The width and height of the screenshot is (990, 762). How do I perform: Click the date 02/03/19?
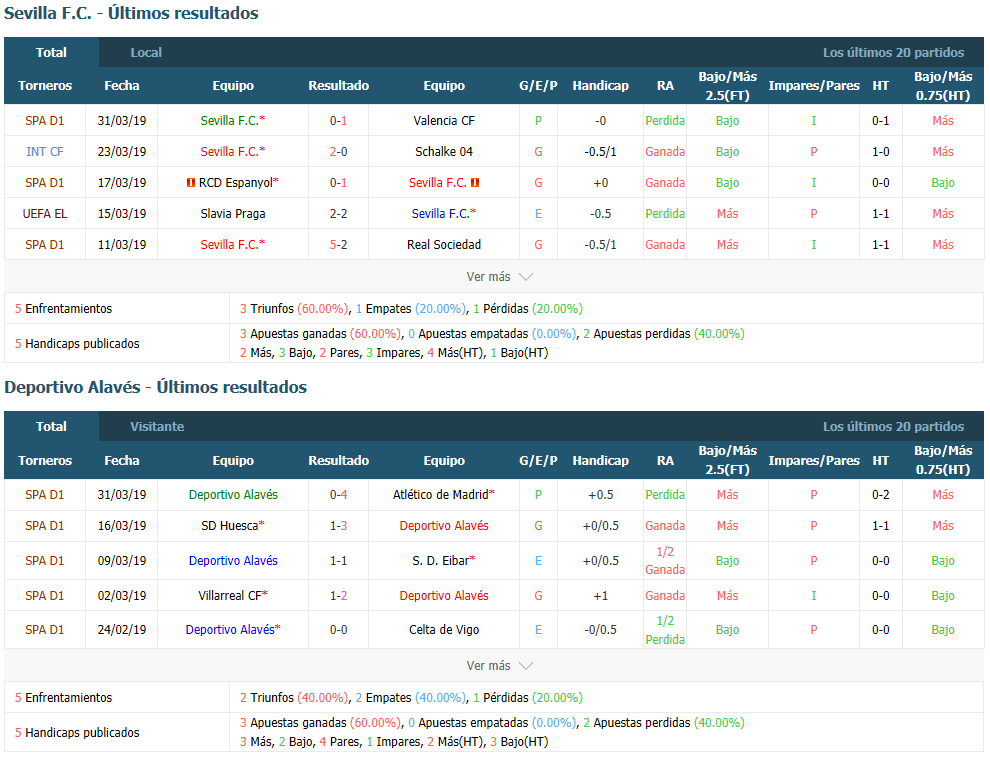pyautogui.click(x=122, y=595)
